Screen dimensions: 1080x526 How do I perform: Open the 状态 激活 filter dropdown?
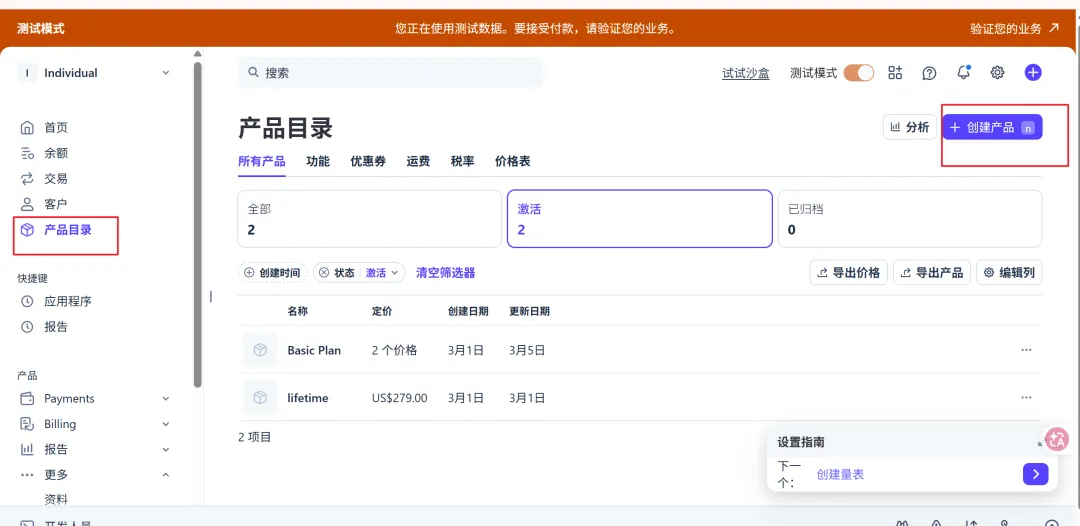coord(382,273)
